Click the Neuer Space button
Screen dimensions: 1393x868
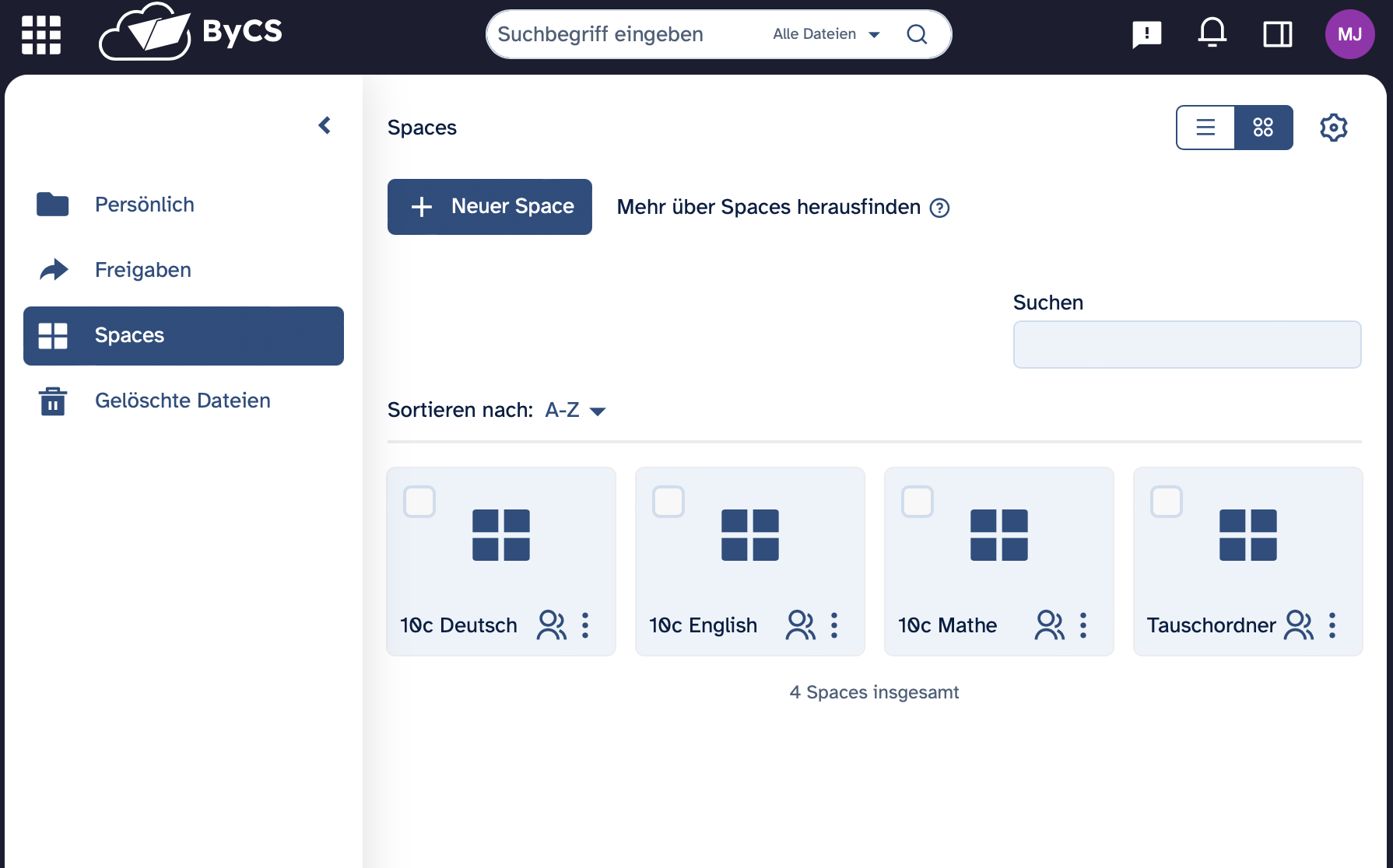coord(489,207)
